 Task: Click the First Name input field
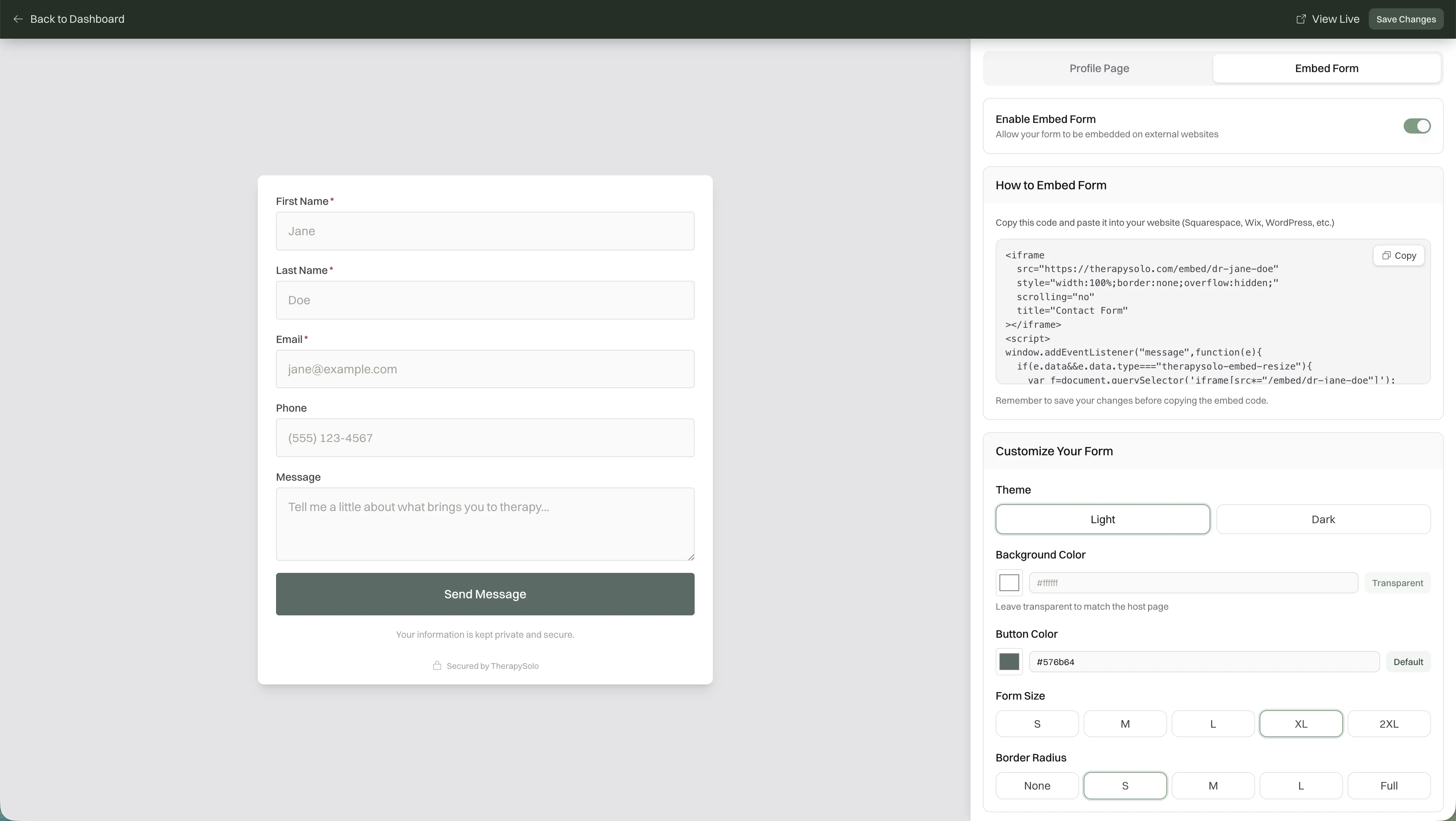(x=485, y=231)
